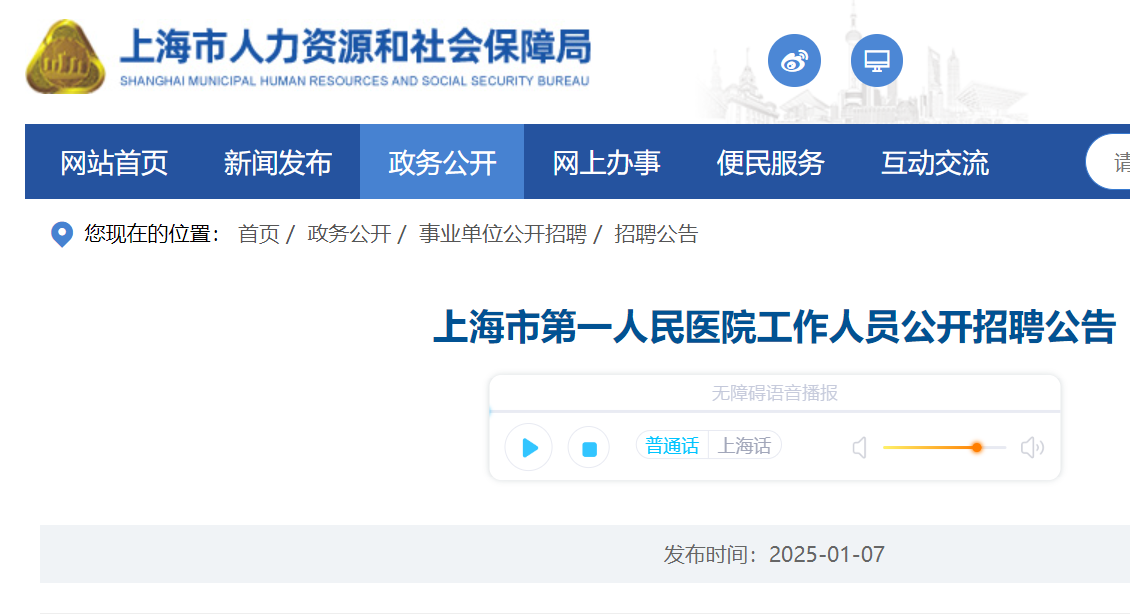
Task: Open 新闻发布 menu
Action: [277, 163]
